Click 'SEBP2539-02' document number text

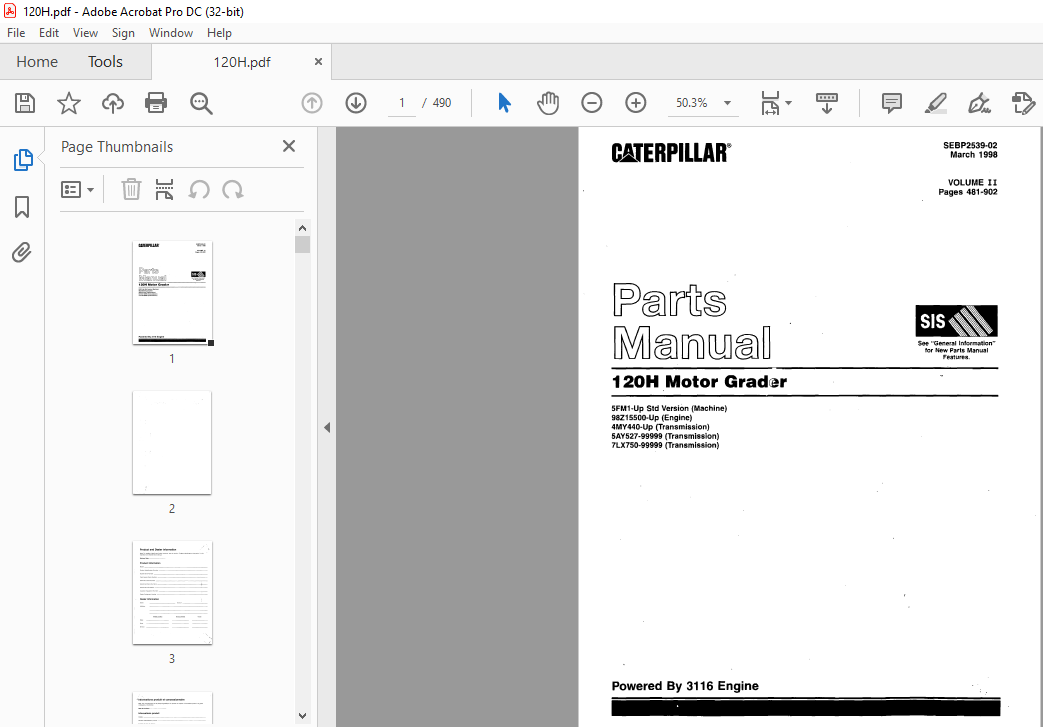point(970,145)
